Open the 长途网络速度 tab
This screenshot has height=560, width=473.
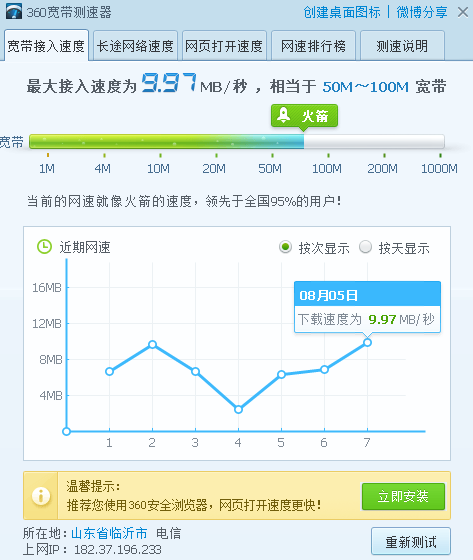tap(135, 46)
